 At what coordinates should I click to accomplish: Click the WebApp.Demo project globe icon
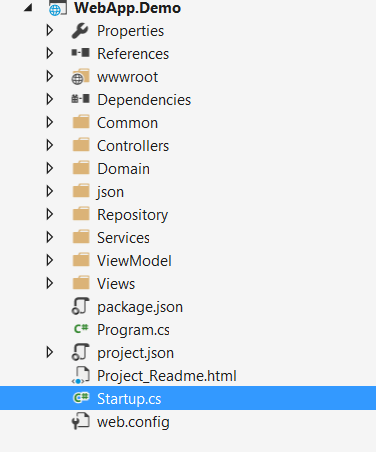coord(57,8)
